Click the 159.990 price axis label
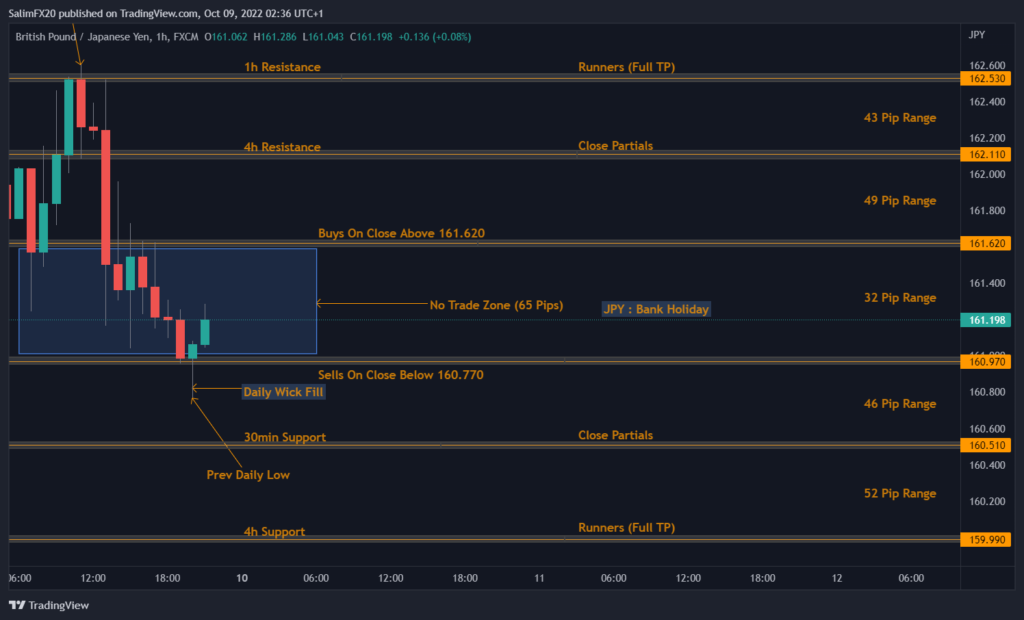 click(985, 539)
